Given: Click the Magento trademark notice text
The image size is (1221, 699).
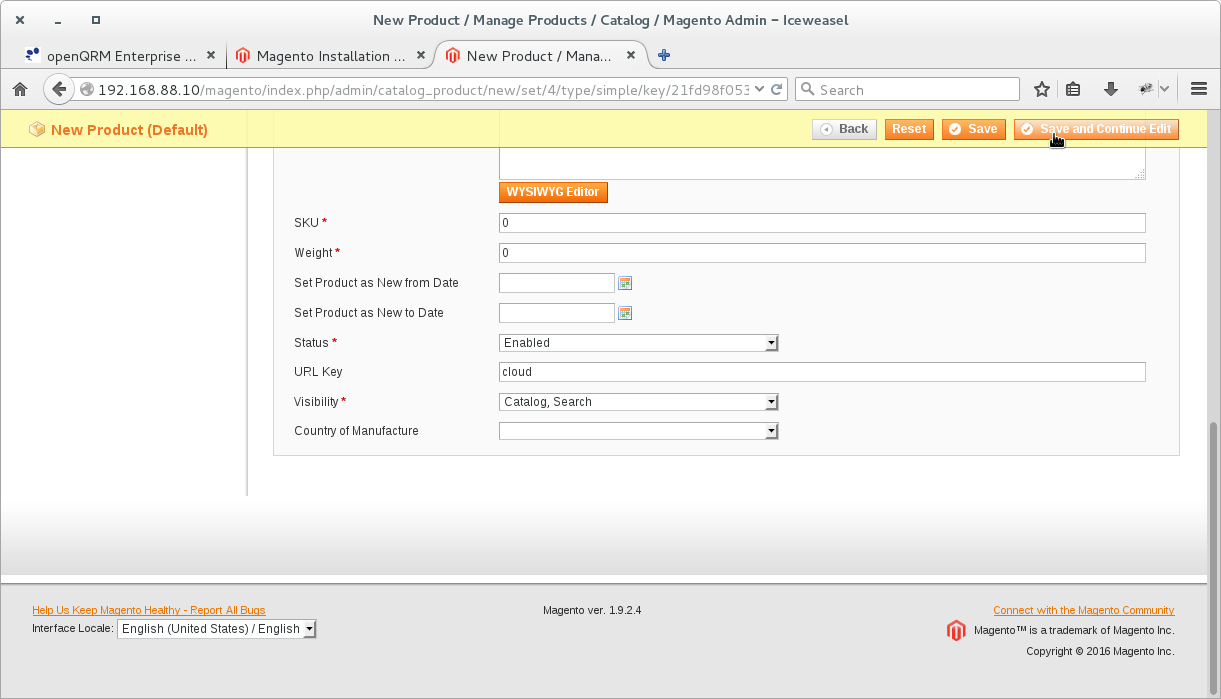Looking at the screenshot, I should click(1074, 630).
